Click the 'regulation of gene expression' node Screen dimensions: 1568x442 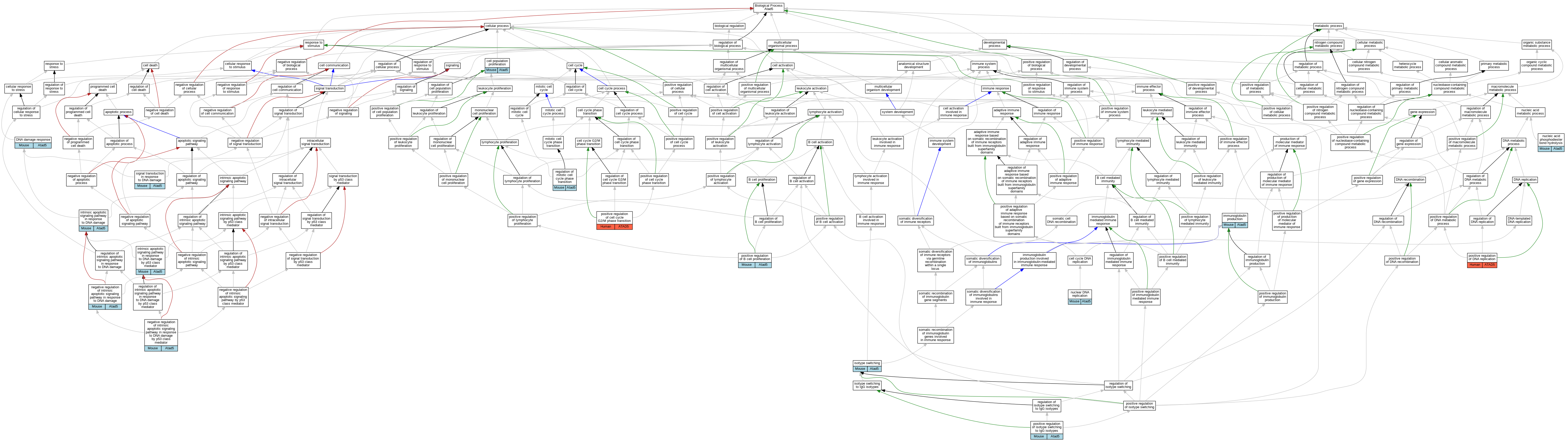[1408, 142]
